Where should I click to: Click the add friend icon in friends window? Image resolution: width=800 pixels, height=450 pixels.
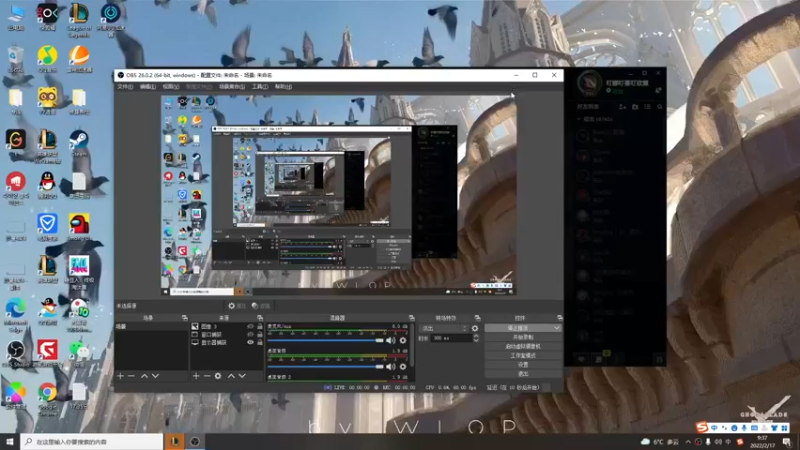pyautogui.click(x=622, y=107)
